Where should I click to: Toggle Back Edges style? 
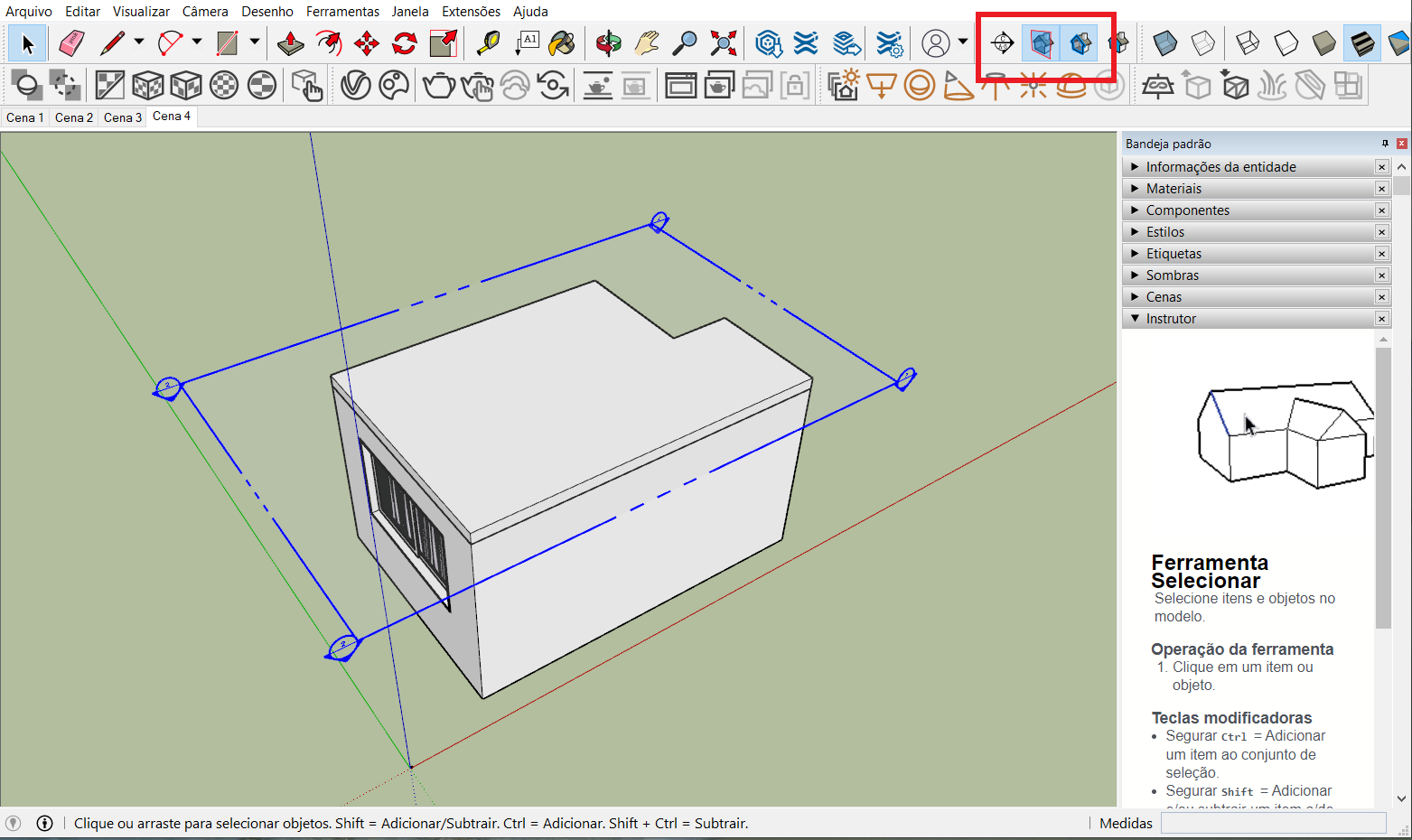pyautogui.click(x=1203, y=43)
